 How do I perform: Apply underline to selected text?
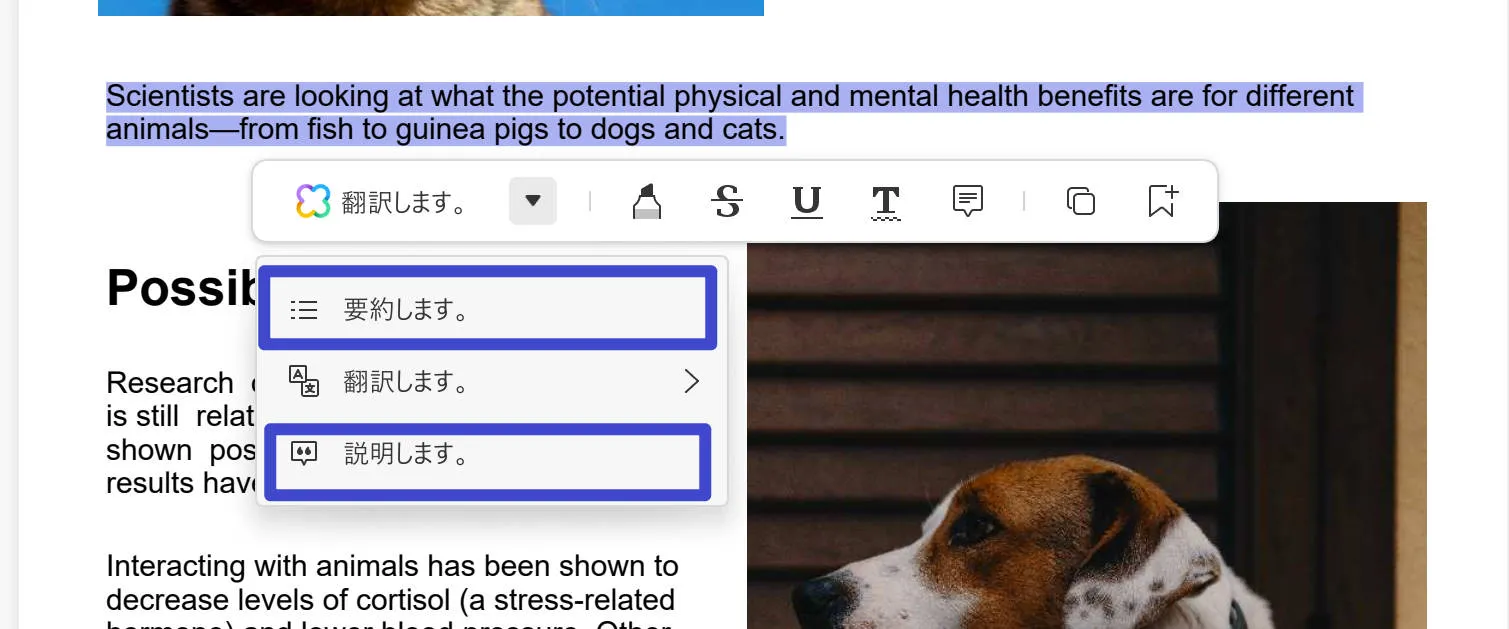[x=807, y=201]
